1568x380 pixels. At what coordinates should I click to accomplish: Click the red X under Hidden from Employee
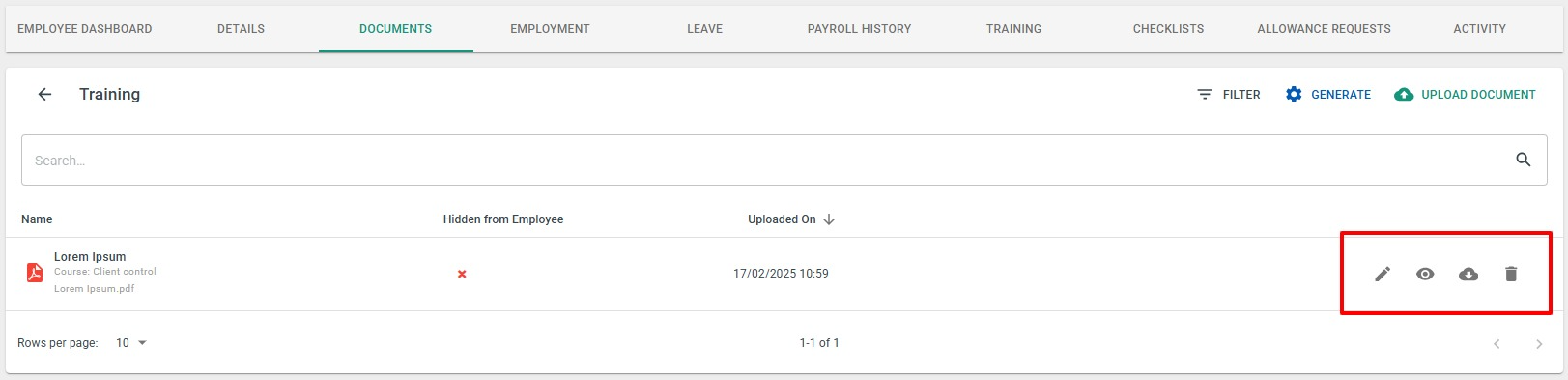point(462,274)
